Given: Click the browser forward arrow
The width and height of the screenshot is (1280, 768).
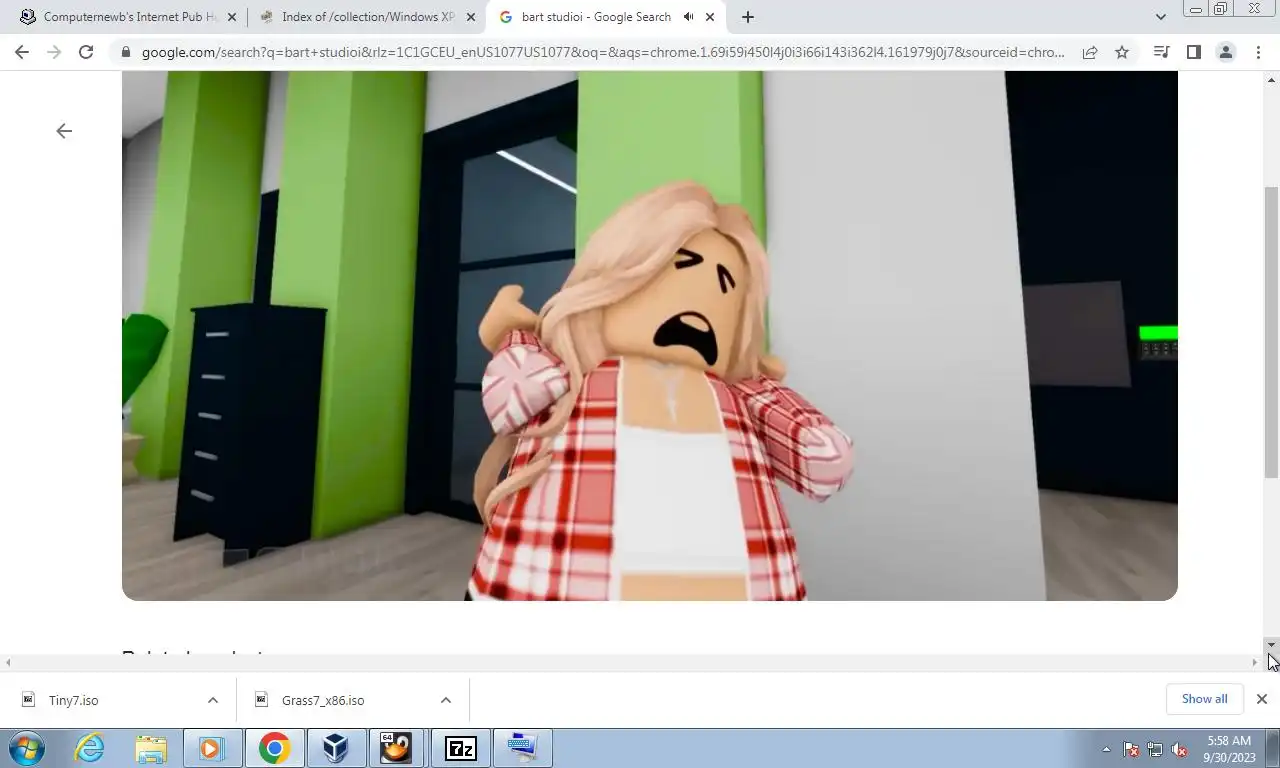Looking at the screenshot, I should point(54,52).
